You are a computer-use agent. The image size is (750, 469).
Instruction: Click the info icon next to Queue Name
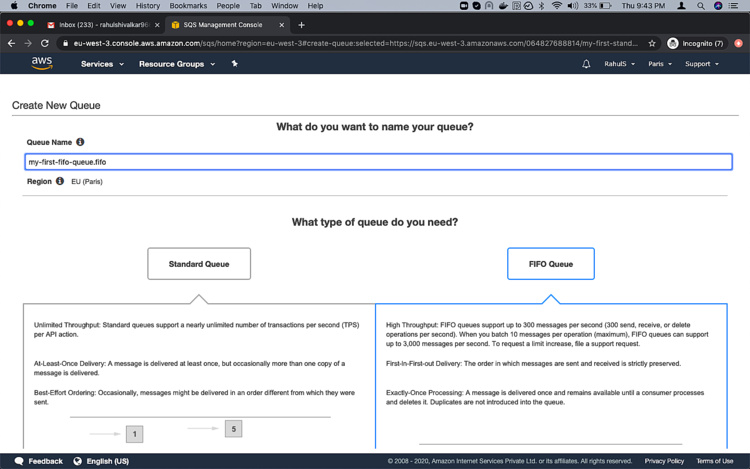point(80,142)
